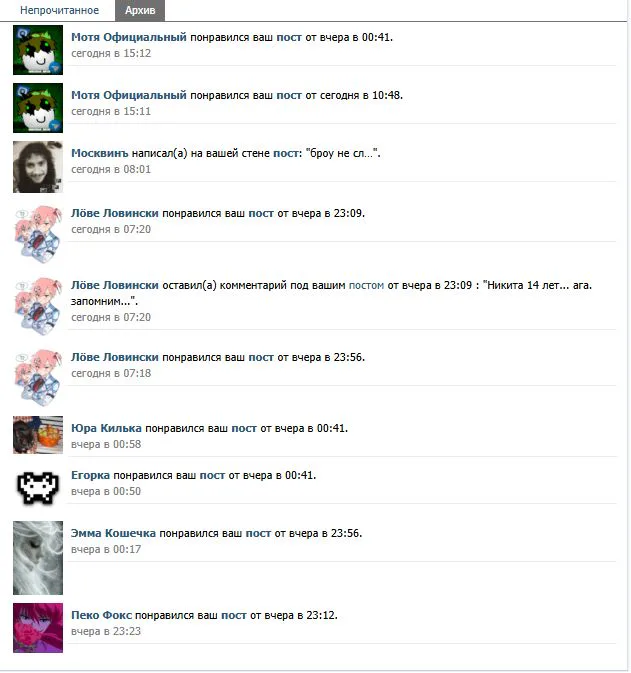Image resolution: width=631 pixels, height=673 pixels.
Task: Click the Пеко Фокс avatar
Action: [38, 628]
